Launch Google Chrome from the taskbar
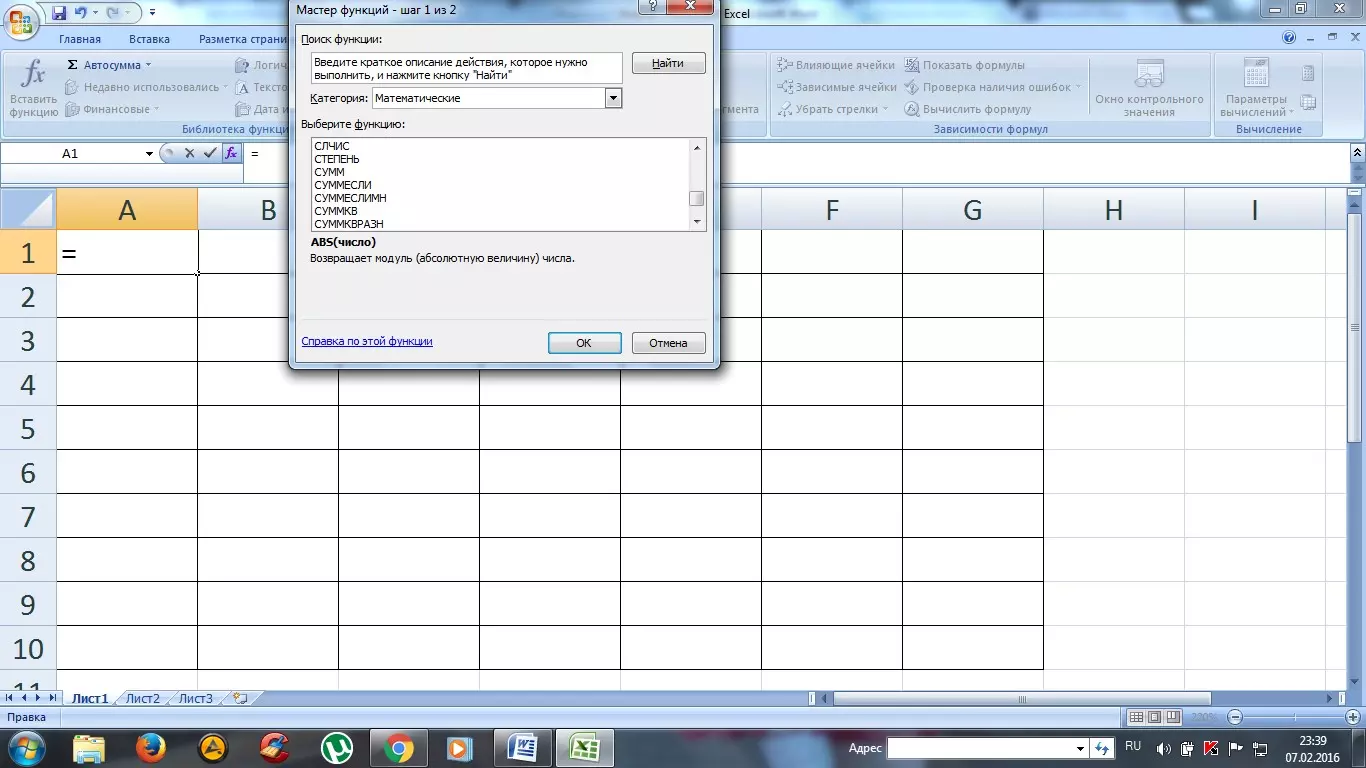 [x=398, y=747]
